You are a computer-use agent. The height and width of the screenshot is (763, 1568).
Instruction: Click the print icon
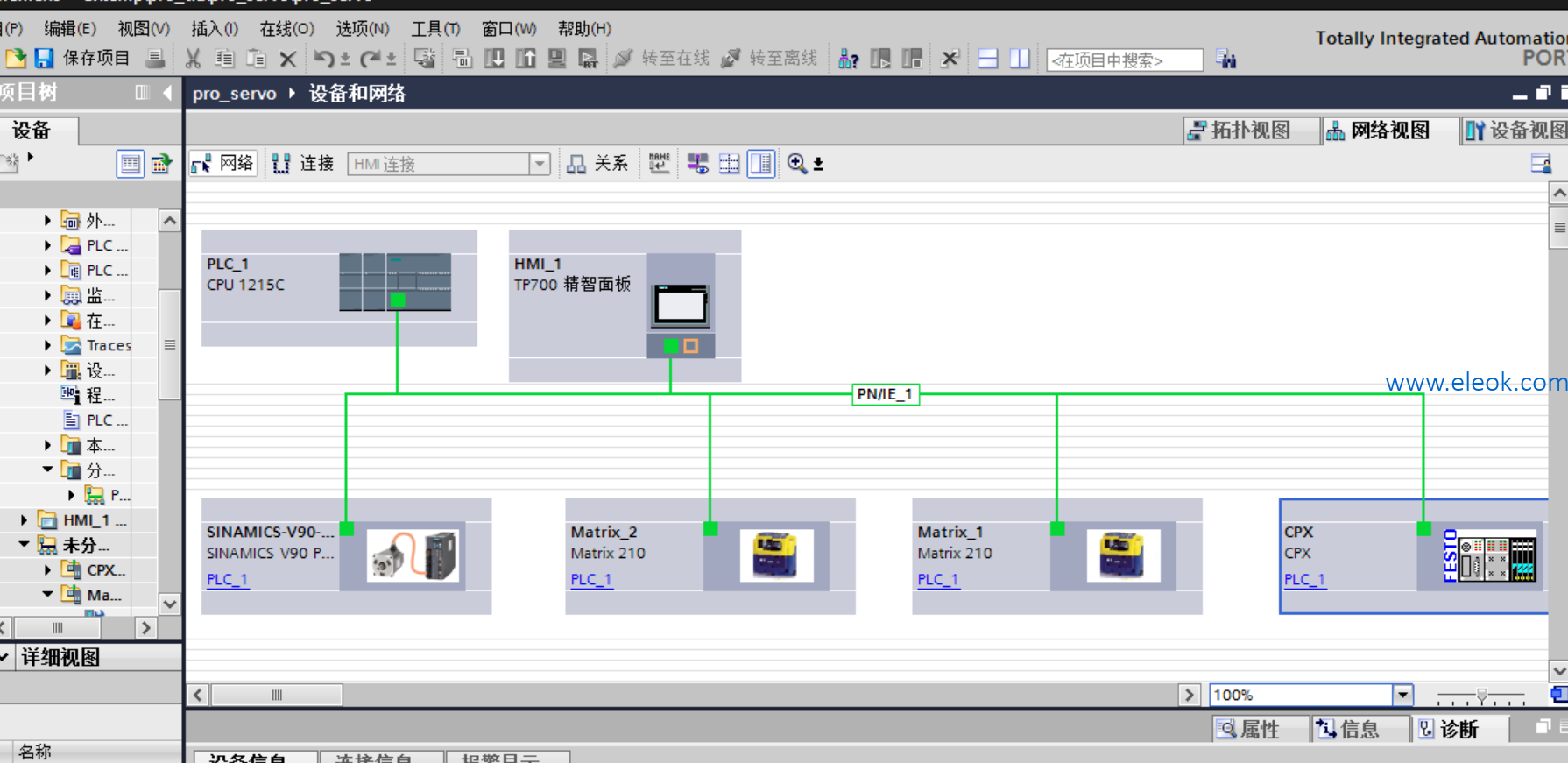155,59
